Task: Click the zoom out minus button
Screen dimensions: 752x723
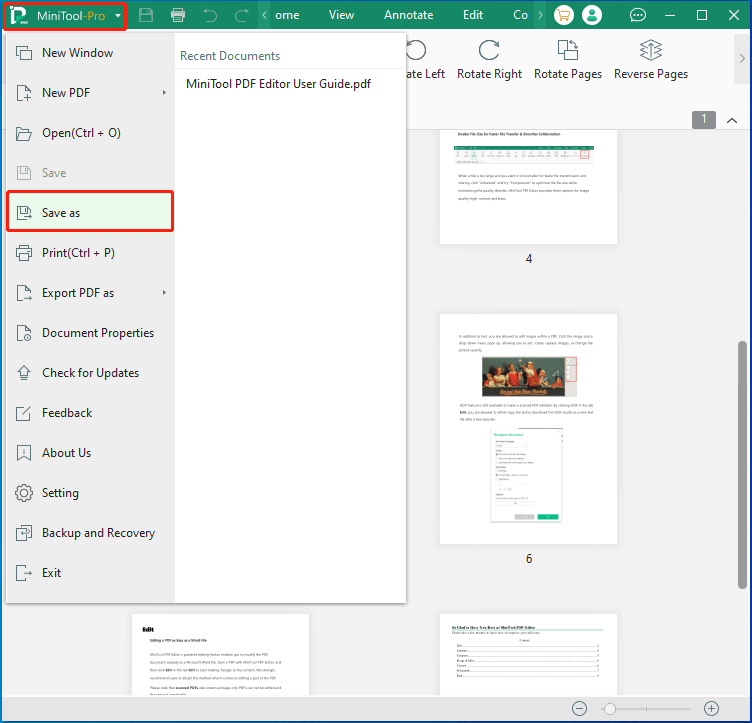Action: coord(579,708)
